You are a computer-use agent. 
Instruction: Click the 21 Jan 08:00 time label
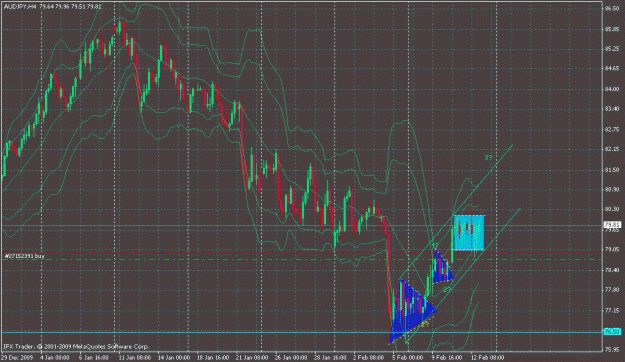(x=251, y=358)
